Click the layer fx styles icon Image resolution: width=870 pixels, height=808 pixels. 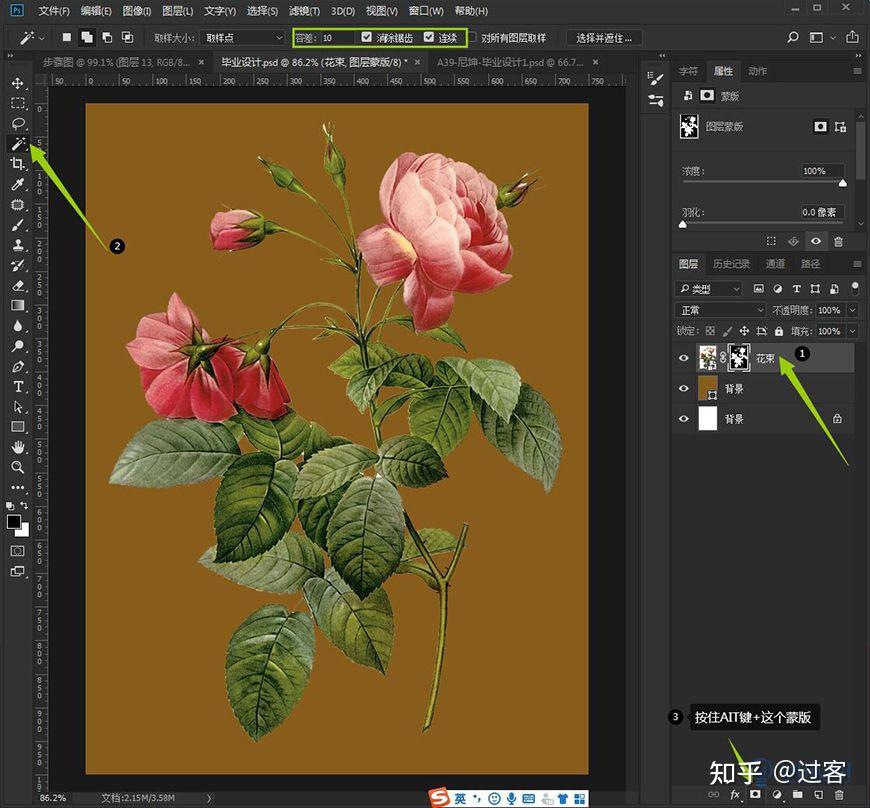coord(735,794)
